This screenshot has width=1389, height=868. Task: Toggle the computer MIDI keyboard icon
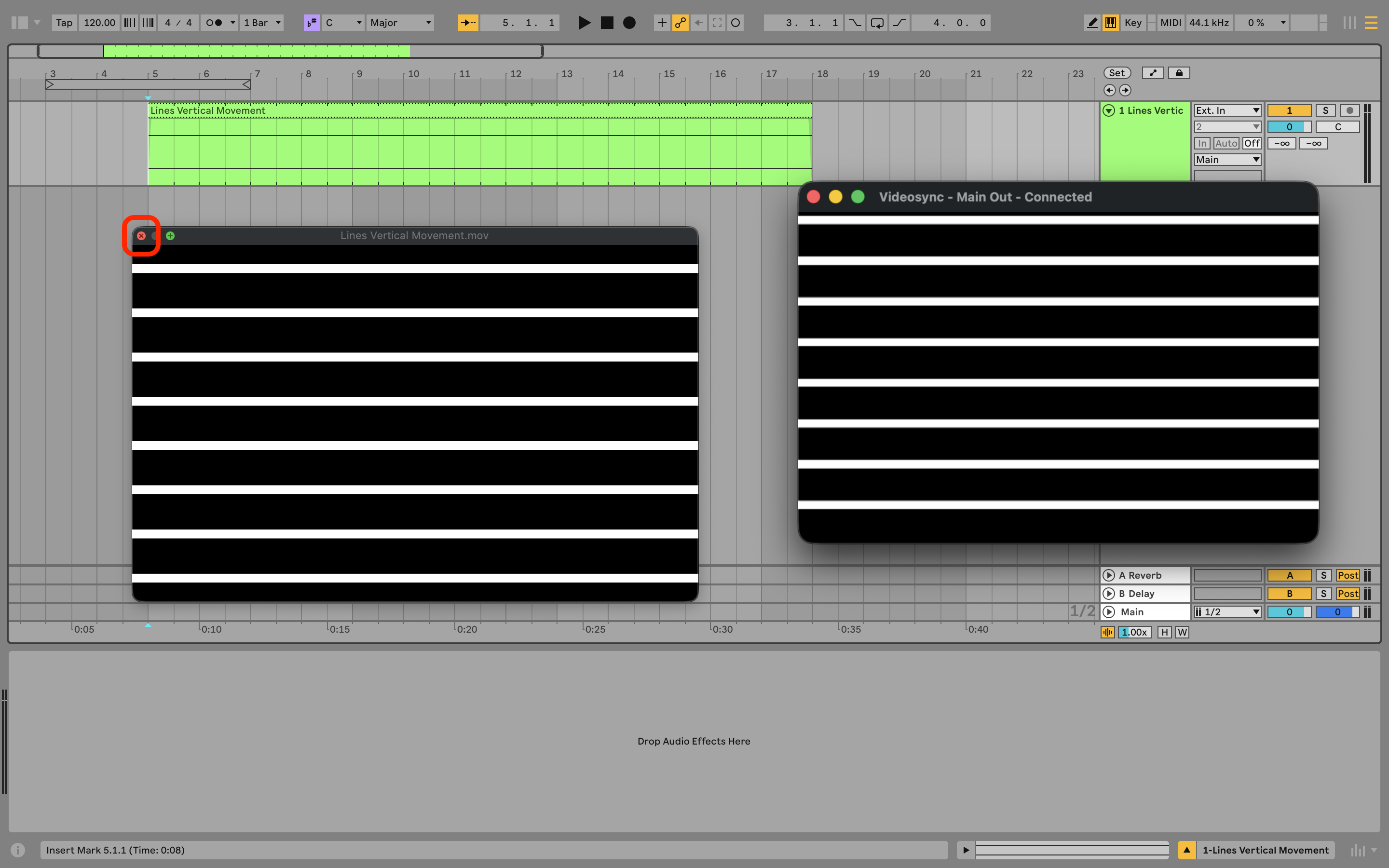point(1111,23)
